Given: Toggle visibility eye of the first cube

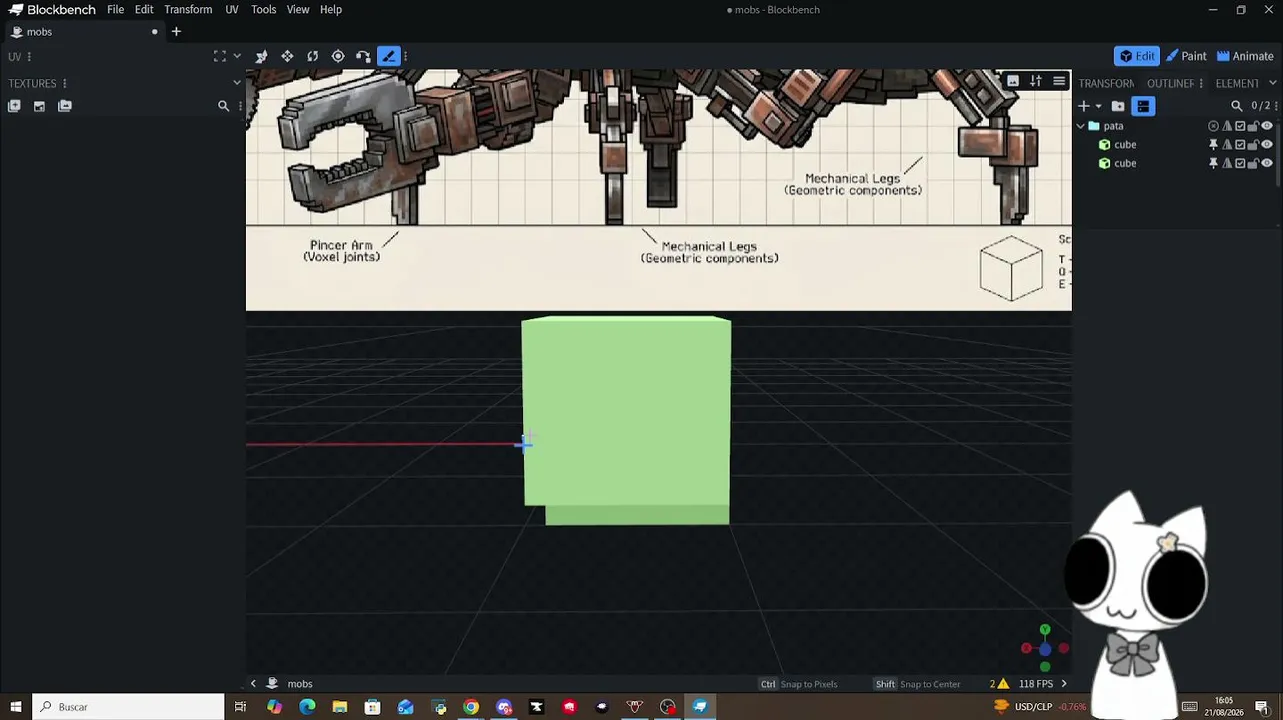Looking at the screenshot, I should click(1267, 145).
